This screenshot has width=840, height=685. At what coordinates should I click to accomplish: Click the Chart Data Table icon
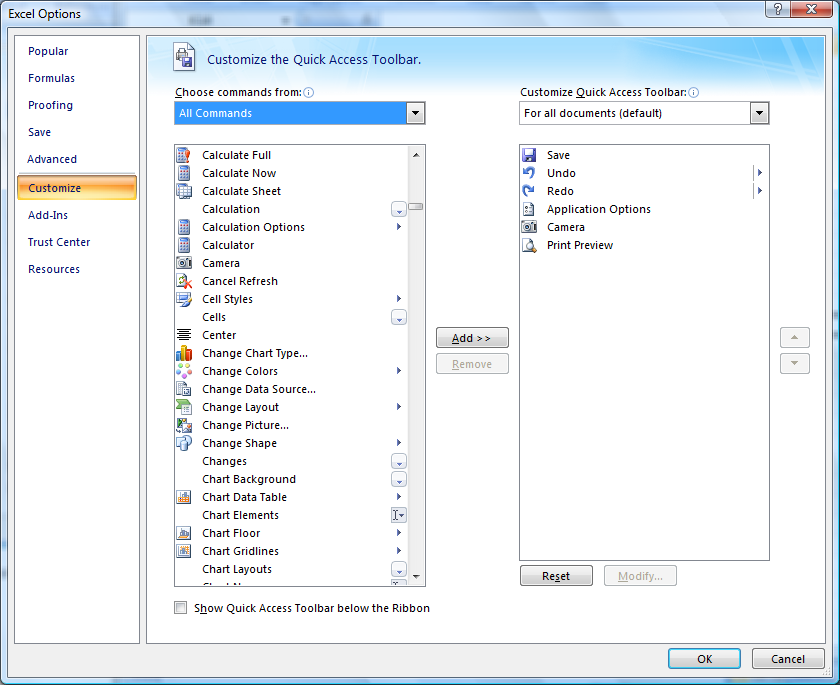click(184, 497)
